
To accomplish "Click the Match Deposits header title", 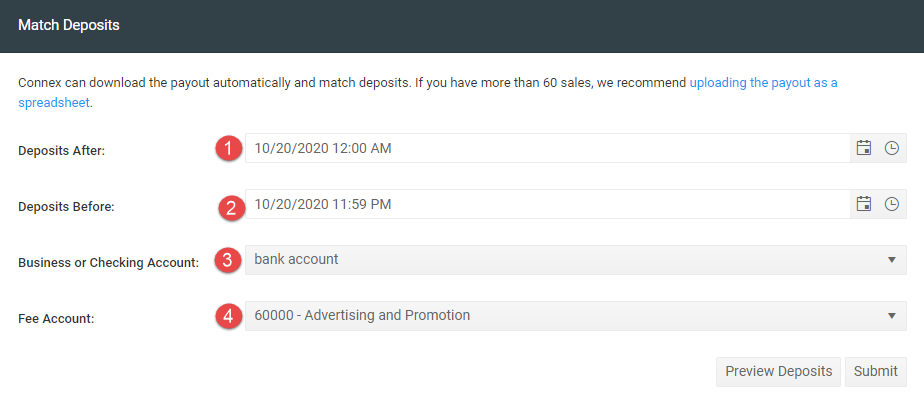I will click(69, 25).
